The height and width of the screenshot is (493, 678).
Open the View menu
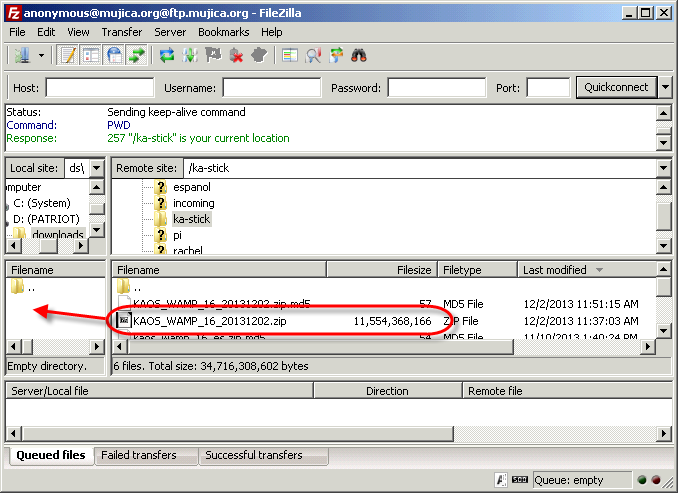point(78,32)
